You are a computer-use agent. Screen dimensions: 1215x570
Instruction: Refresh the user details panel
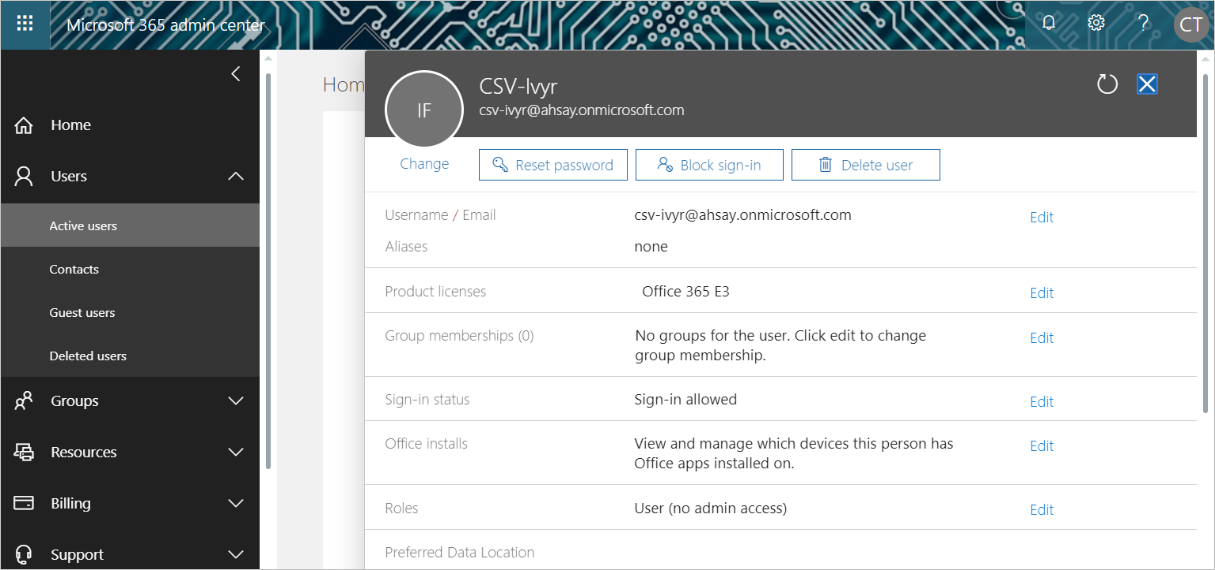tap(1107, 85)
